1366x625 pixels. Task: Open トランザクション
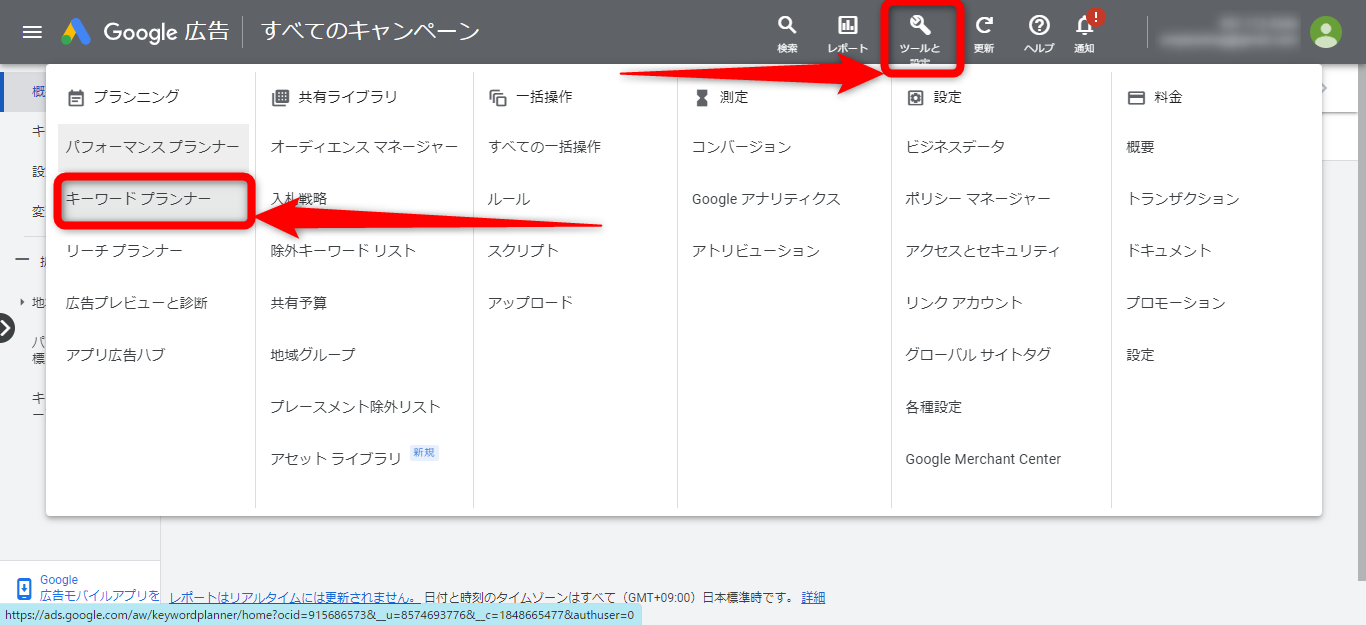click(x=1183, y=199)
